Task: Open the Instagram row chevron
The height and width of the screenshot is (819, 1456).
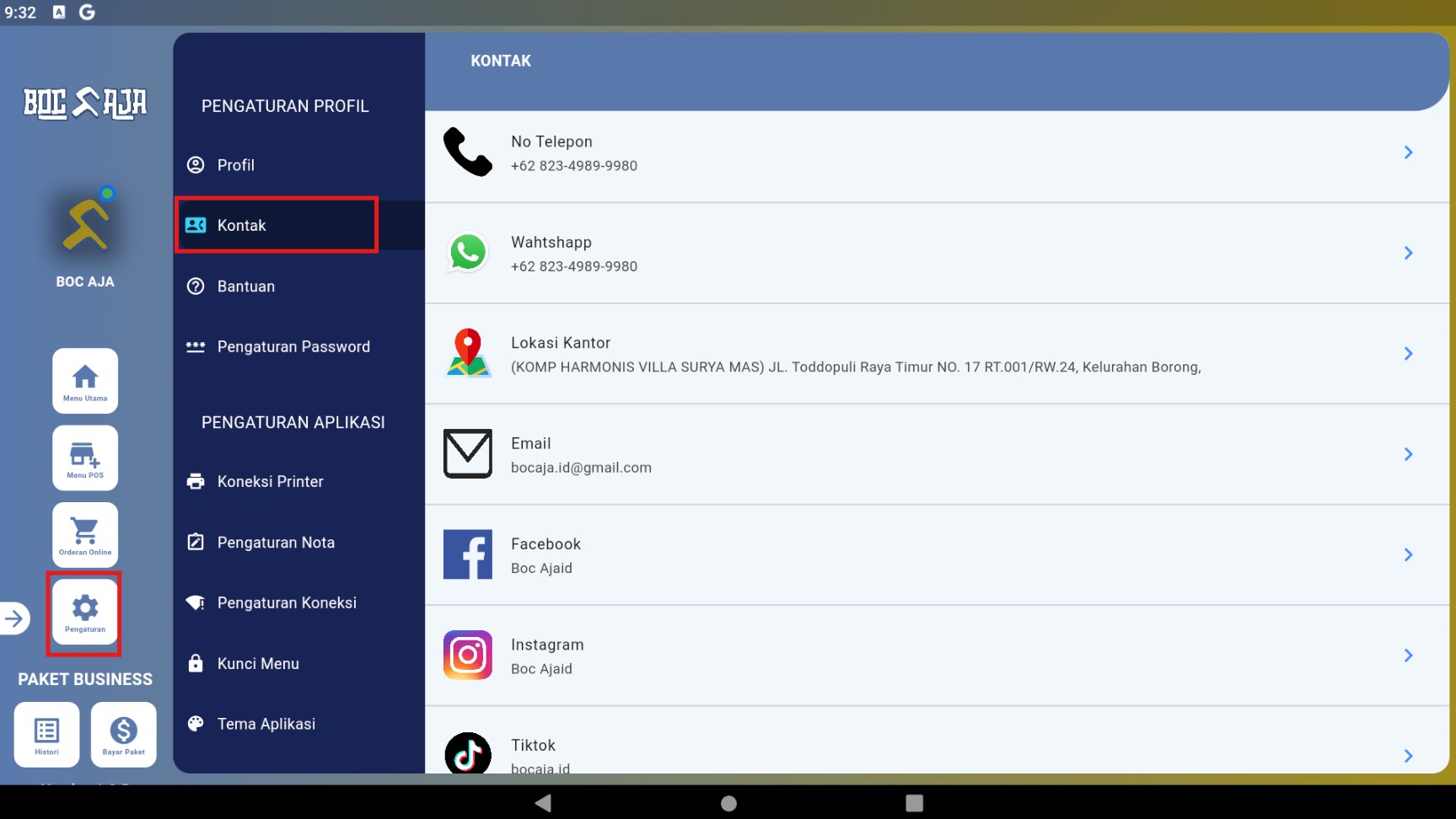Action: coord(1408,656)
